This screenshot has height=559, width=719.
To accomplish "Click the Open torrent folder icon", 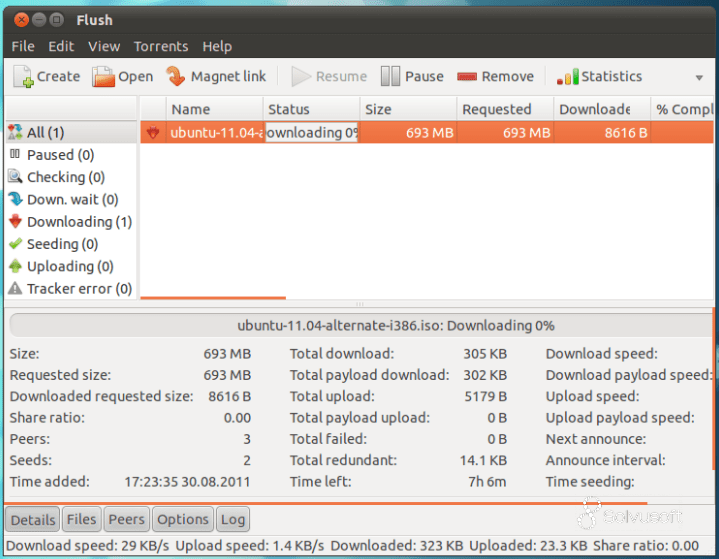I will coord(103,76).
